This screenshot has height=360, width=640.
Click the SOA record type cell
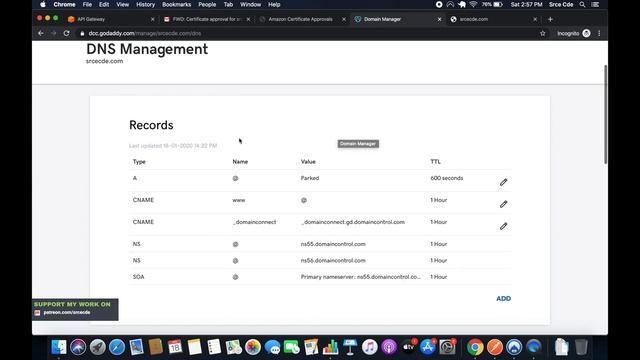click(138, 277)
